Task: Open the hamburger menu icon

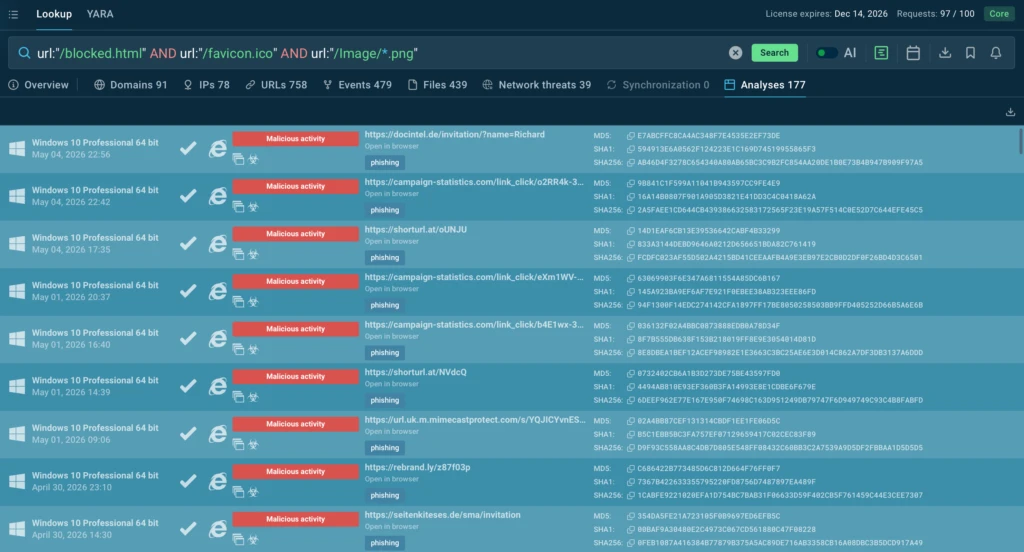Action: (x=13, y=14)
